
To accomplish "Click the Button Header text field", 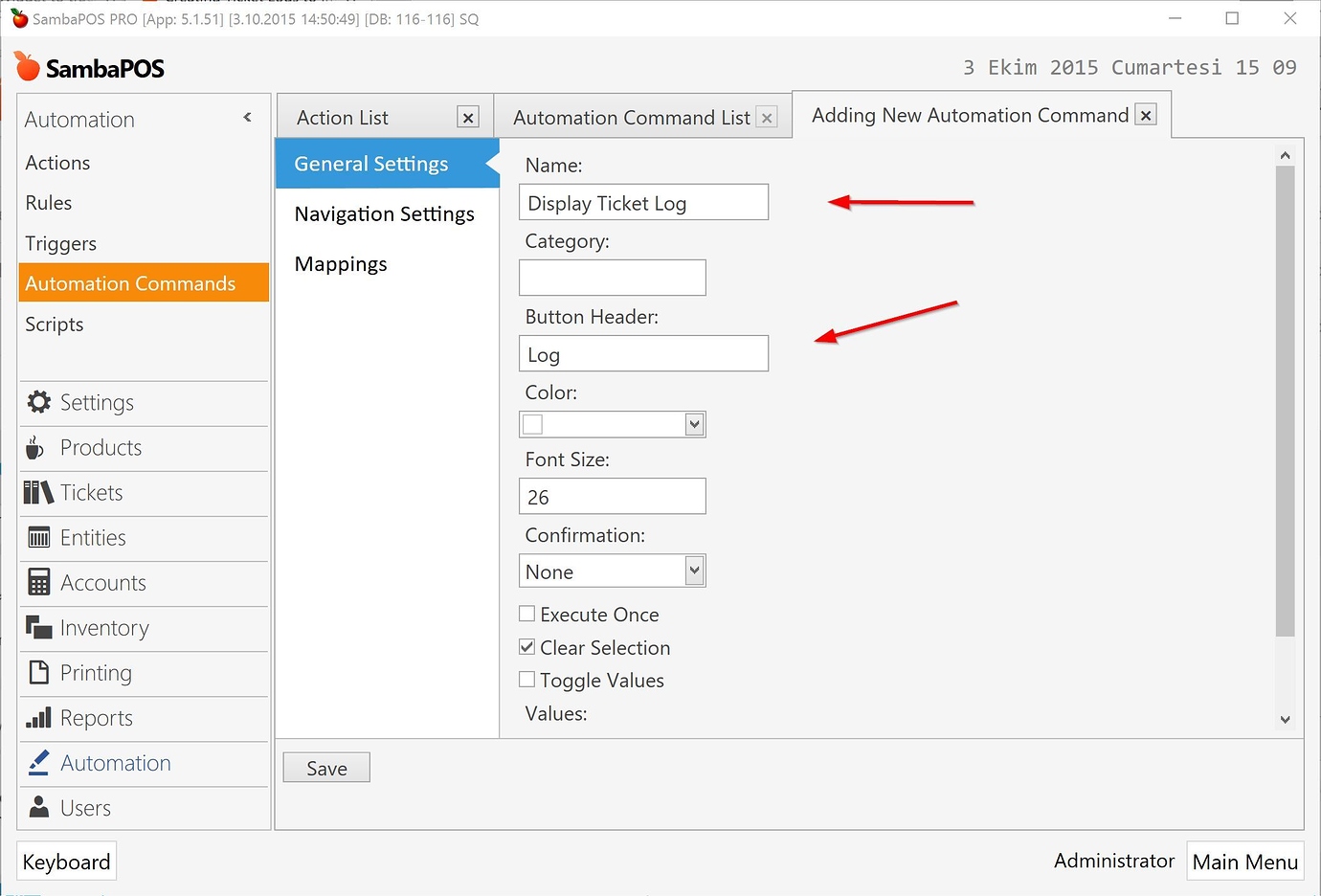I will 643,353.
